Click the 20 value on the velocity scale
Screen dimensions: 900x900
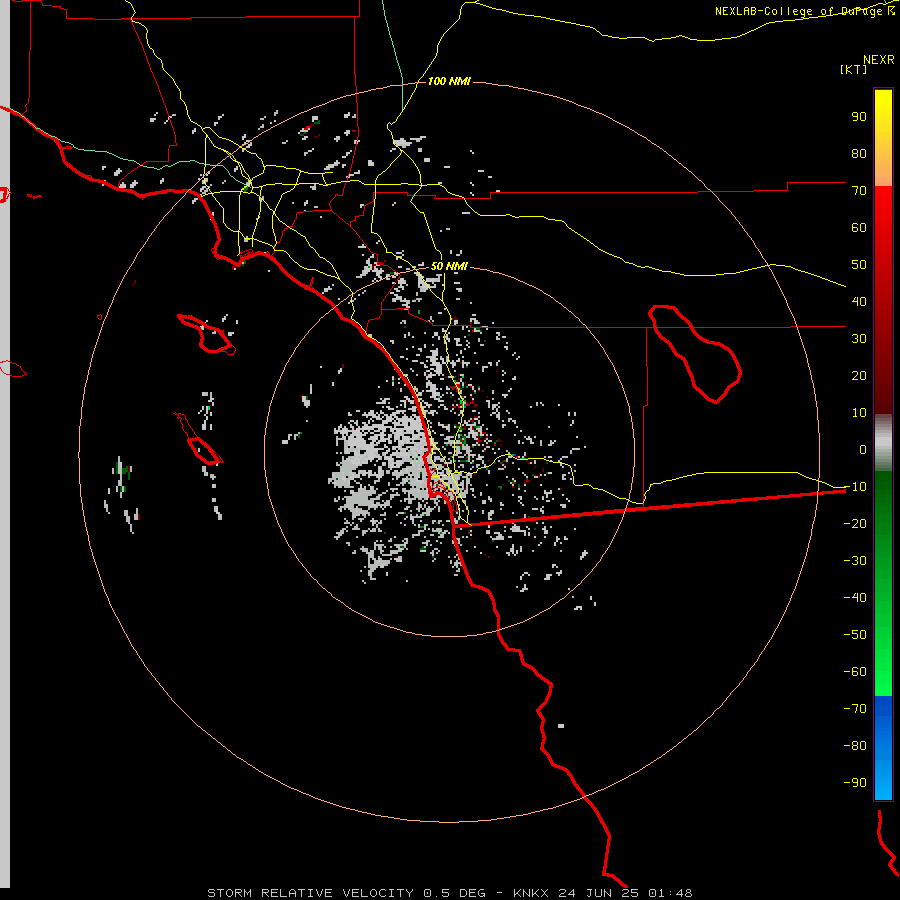(x=859, y=375)
